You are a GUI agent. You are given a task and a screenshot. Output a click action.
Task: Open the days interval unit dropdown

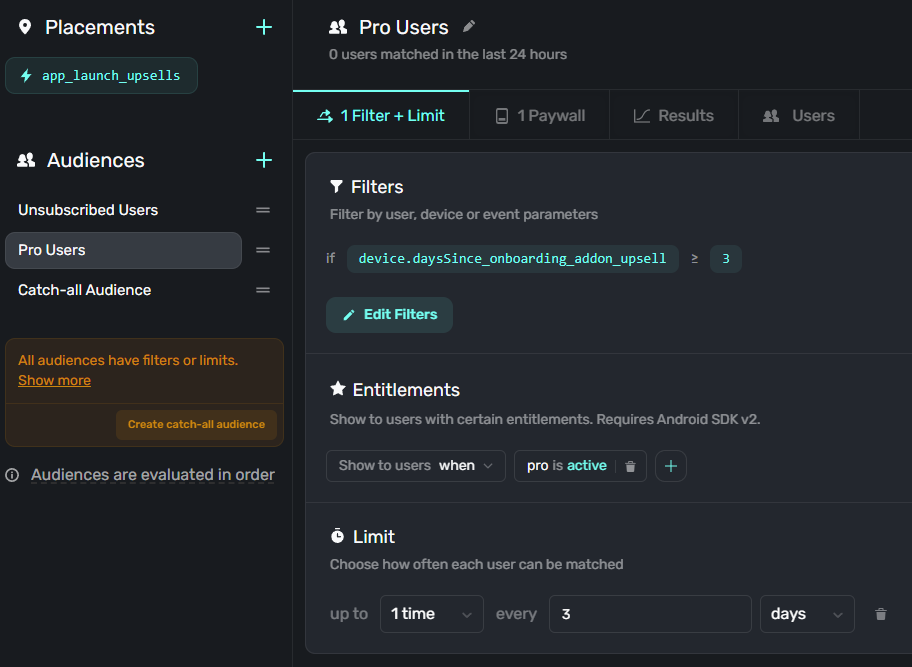(806, 614)
